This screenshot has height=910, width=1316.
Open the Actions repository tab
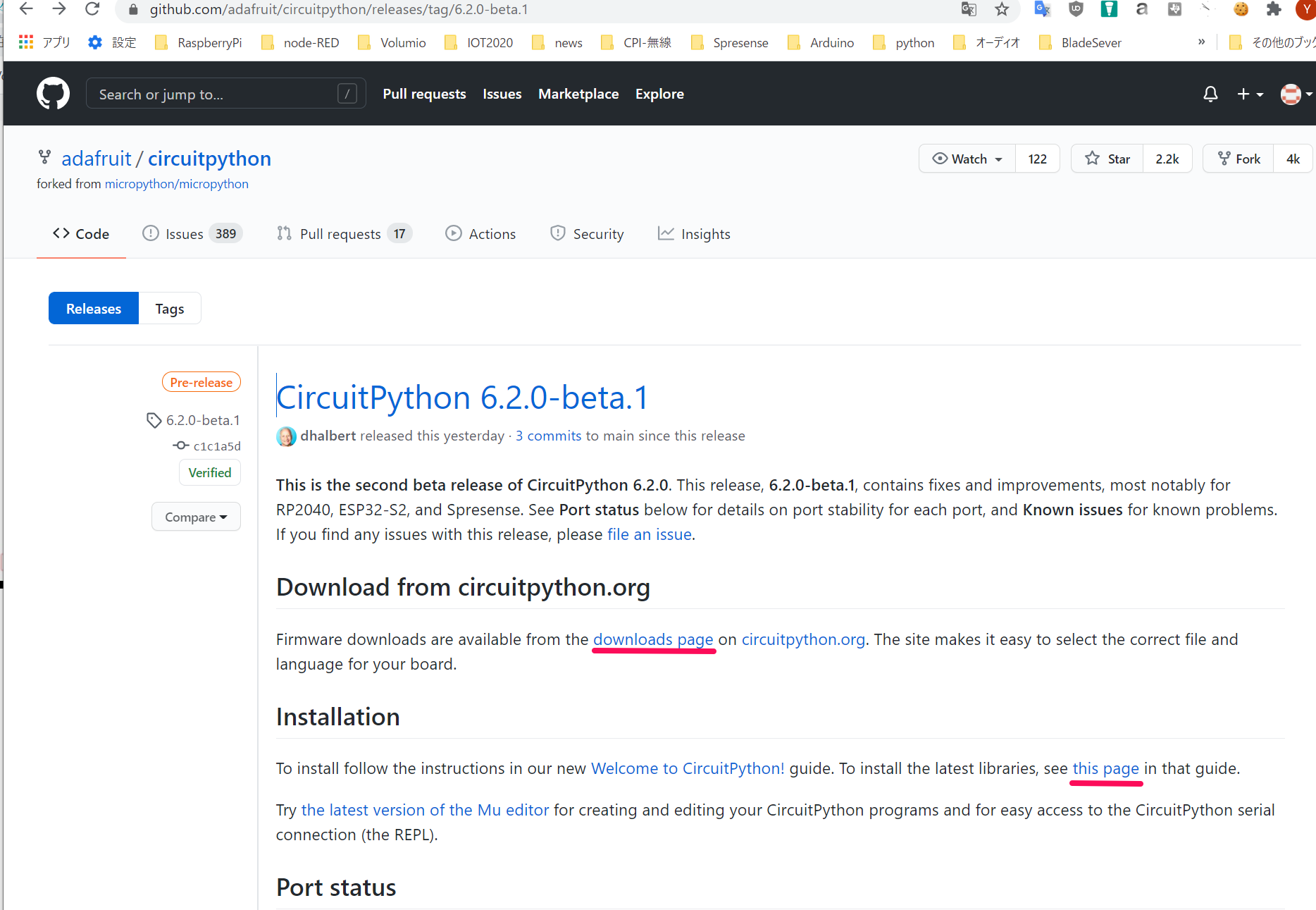pyautogui.click(x=480, y=233)
